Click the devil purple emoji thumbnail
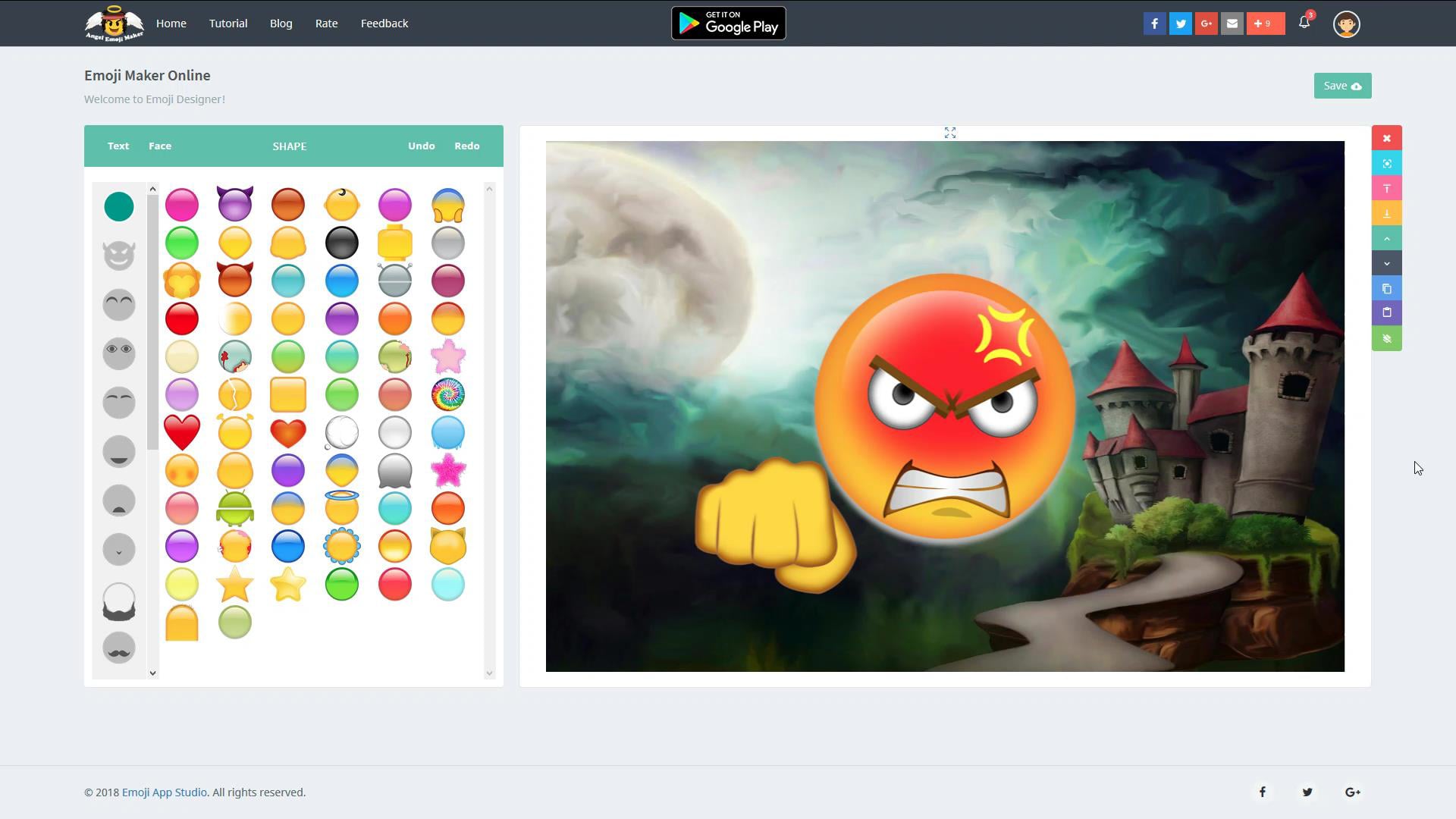 tap(235, 204)
